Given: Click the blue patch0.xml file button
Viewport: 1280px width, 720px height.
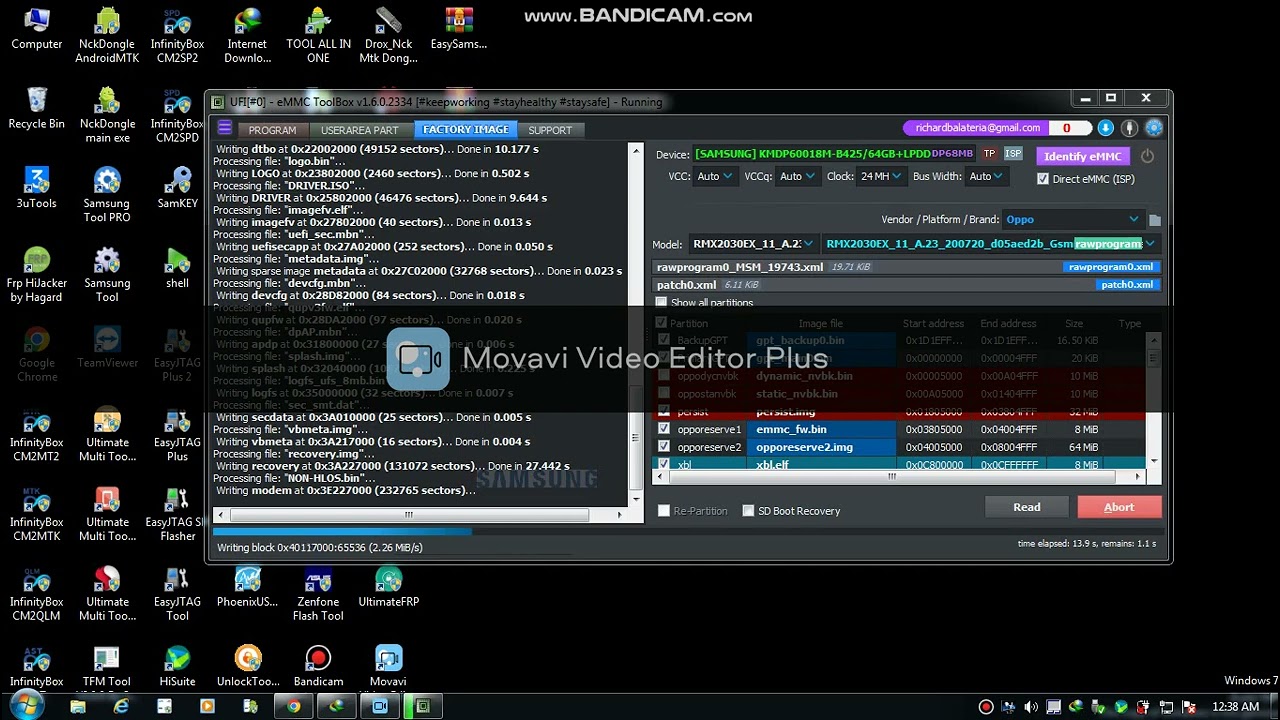Looking at the screenshot, I should pyautogui.click(x=1127, y=285).
